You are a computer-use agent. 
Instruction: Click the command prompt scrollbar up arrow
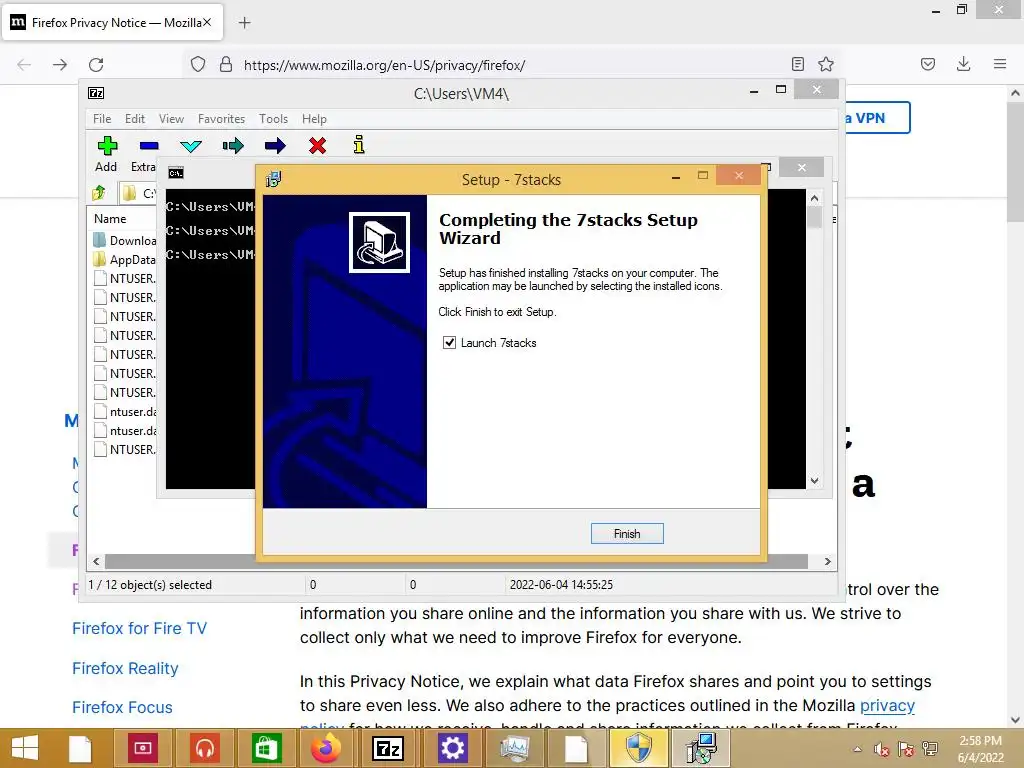[x=814, y=197]
